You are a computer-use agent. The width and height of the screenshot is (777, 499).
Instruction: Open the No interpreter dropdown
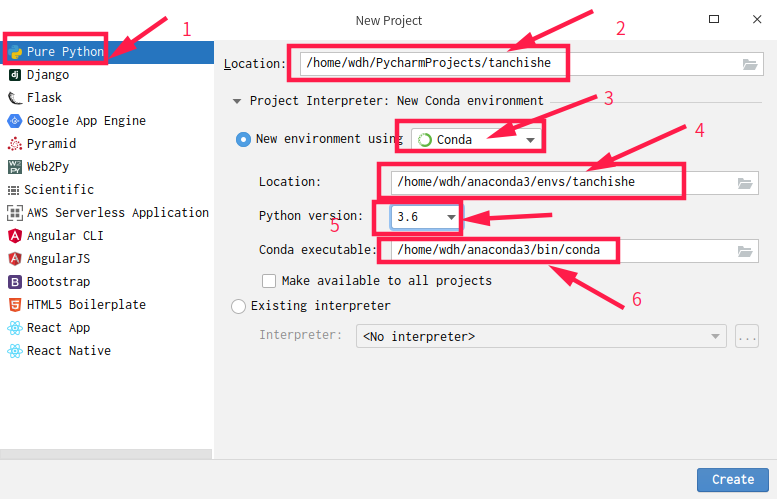(x=541, y=336)
